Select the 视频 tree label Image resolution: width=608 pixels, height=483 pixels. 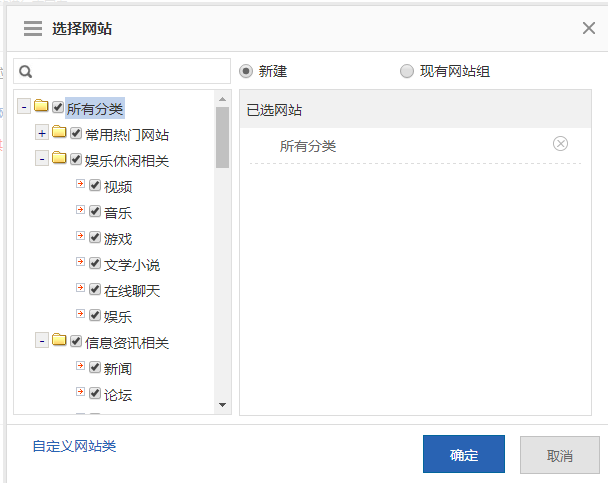tap(118, 187)
